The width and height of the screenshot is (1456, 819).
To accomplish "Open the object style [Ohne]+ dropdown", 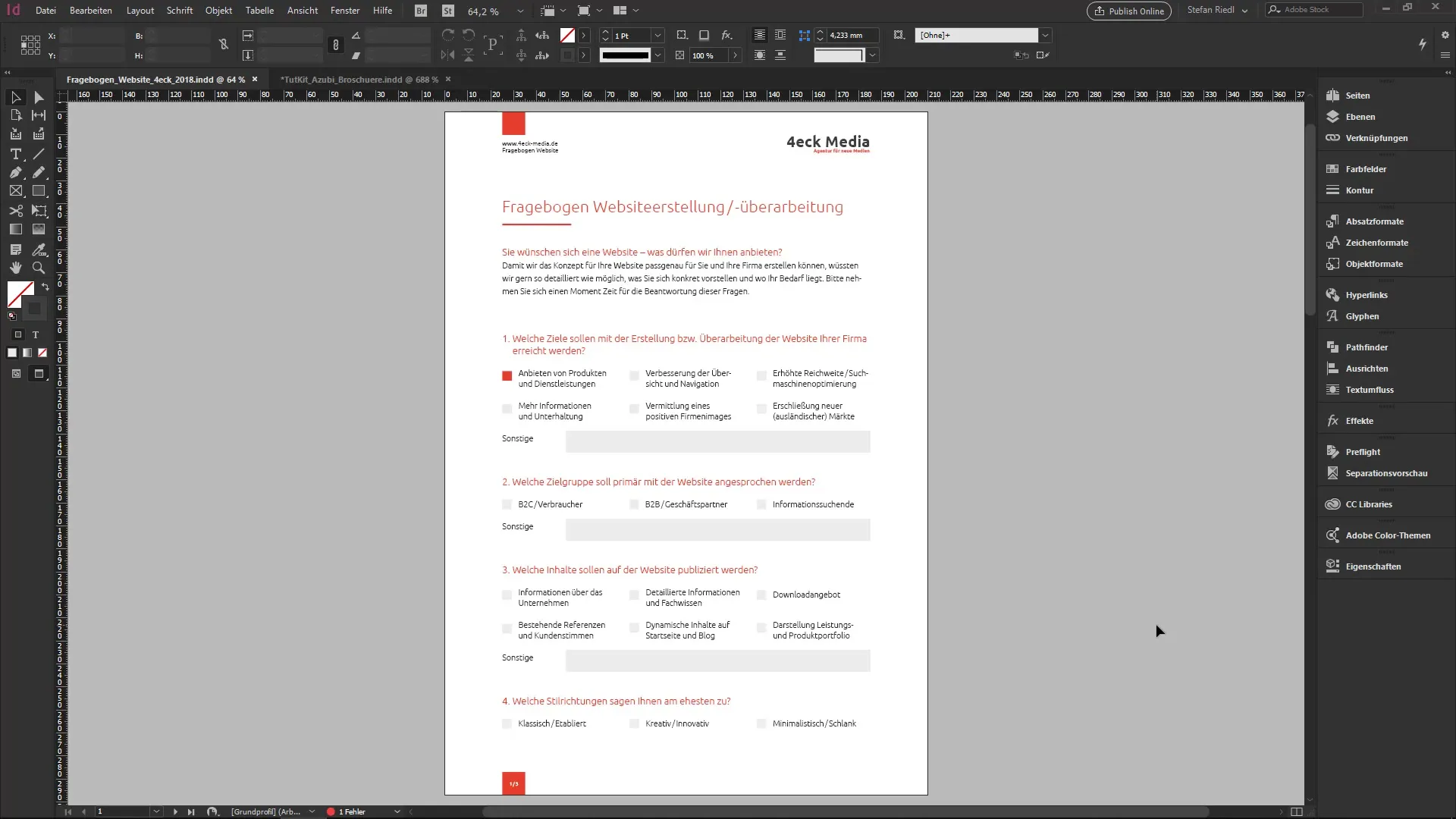I will click(x=1046, y=35).
